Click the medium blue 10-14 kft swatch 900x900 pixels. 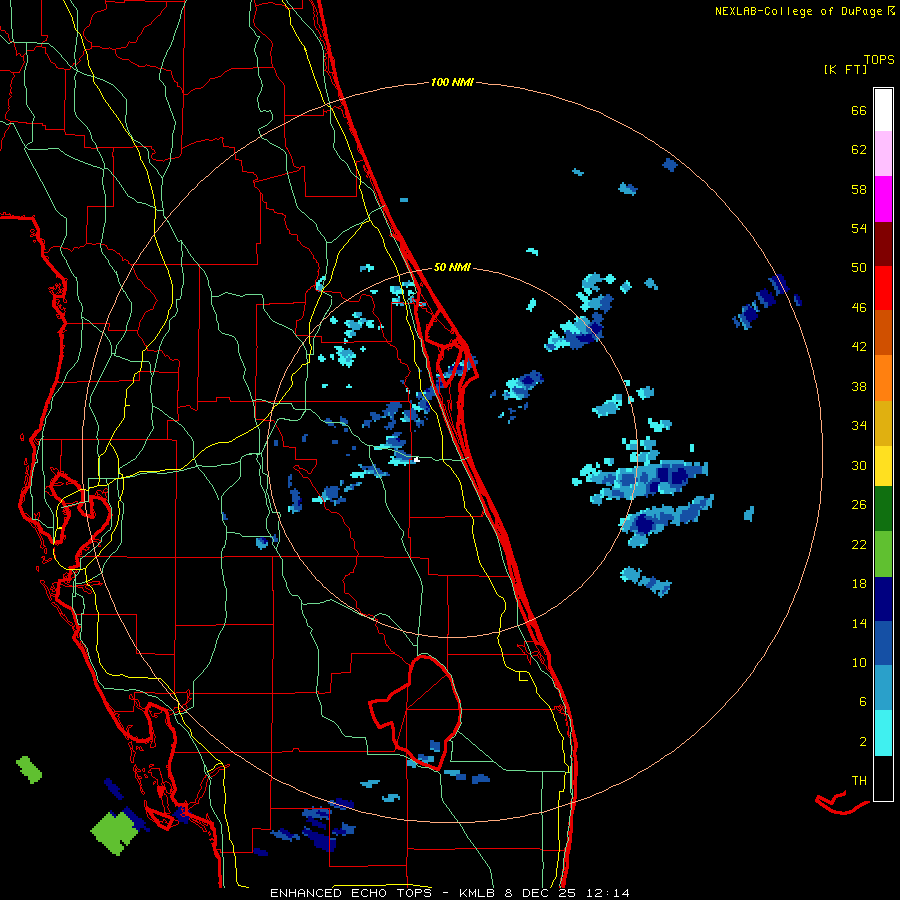tap(883, 643)
